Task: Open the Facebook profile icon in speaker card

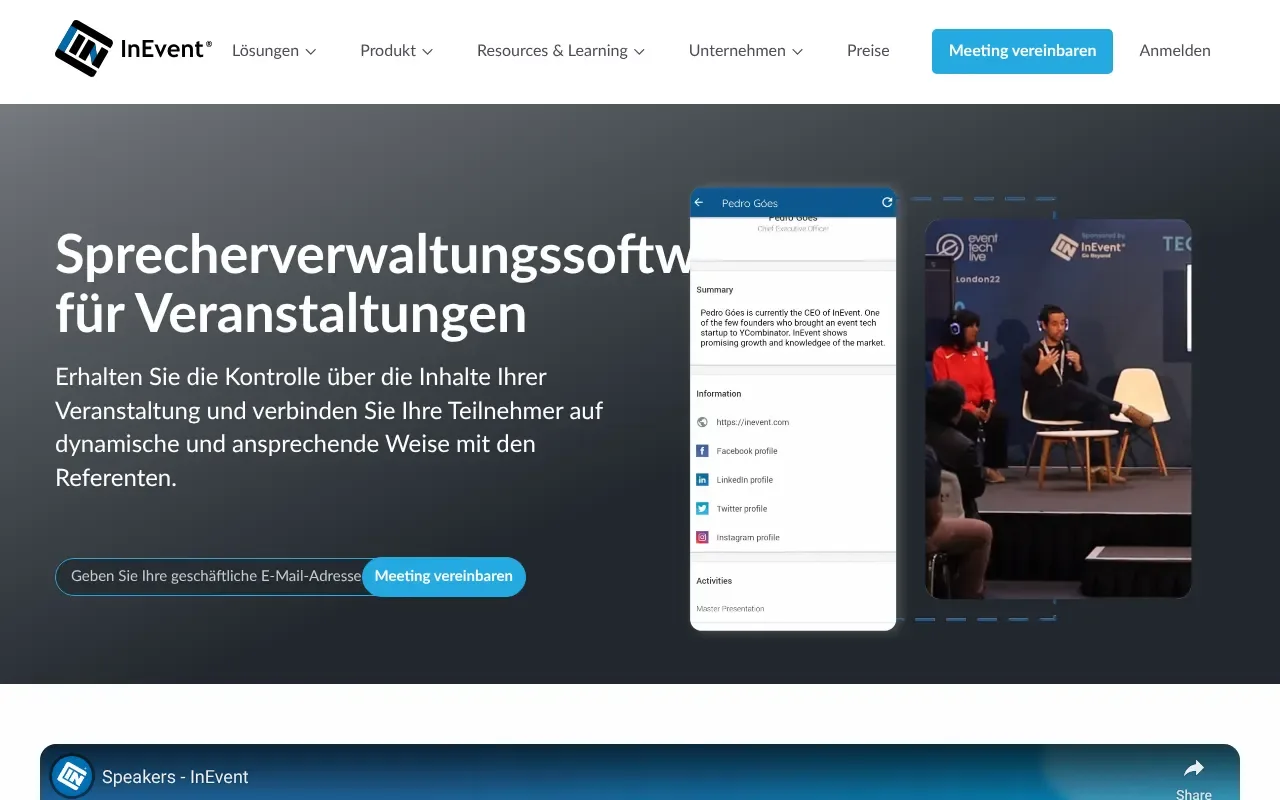Action: (x=701, y=450)
